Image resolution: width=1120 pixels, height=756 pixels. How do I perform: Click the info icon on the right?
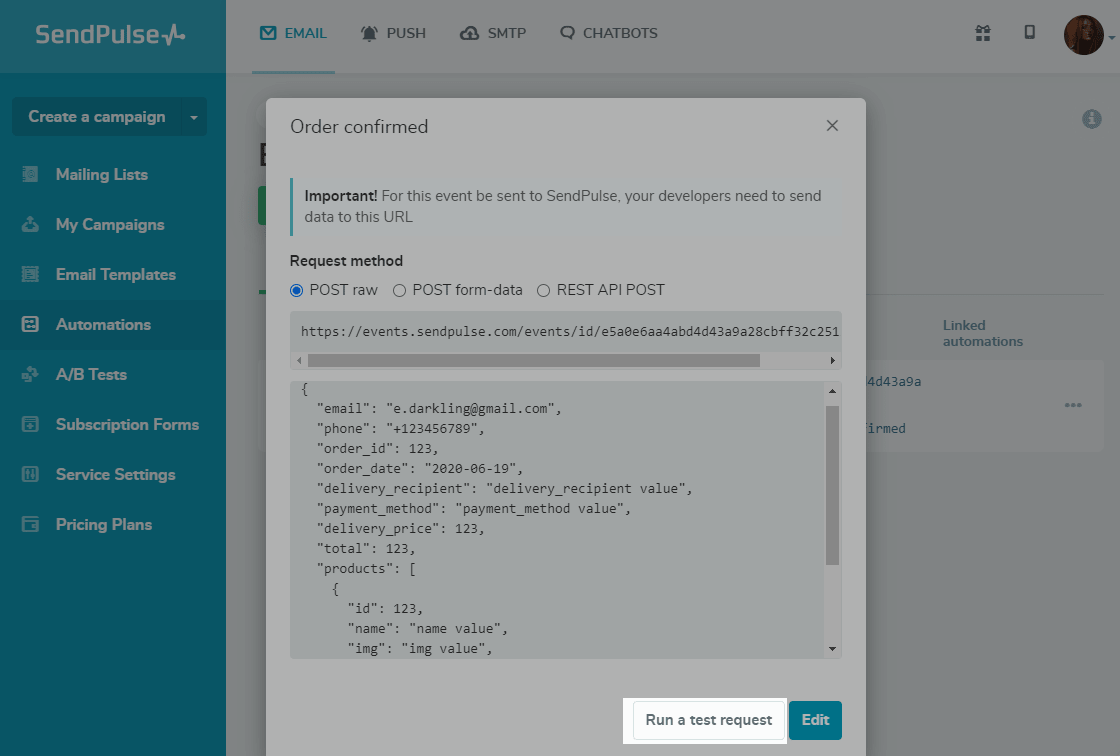1091,119
